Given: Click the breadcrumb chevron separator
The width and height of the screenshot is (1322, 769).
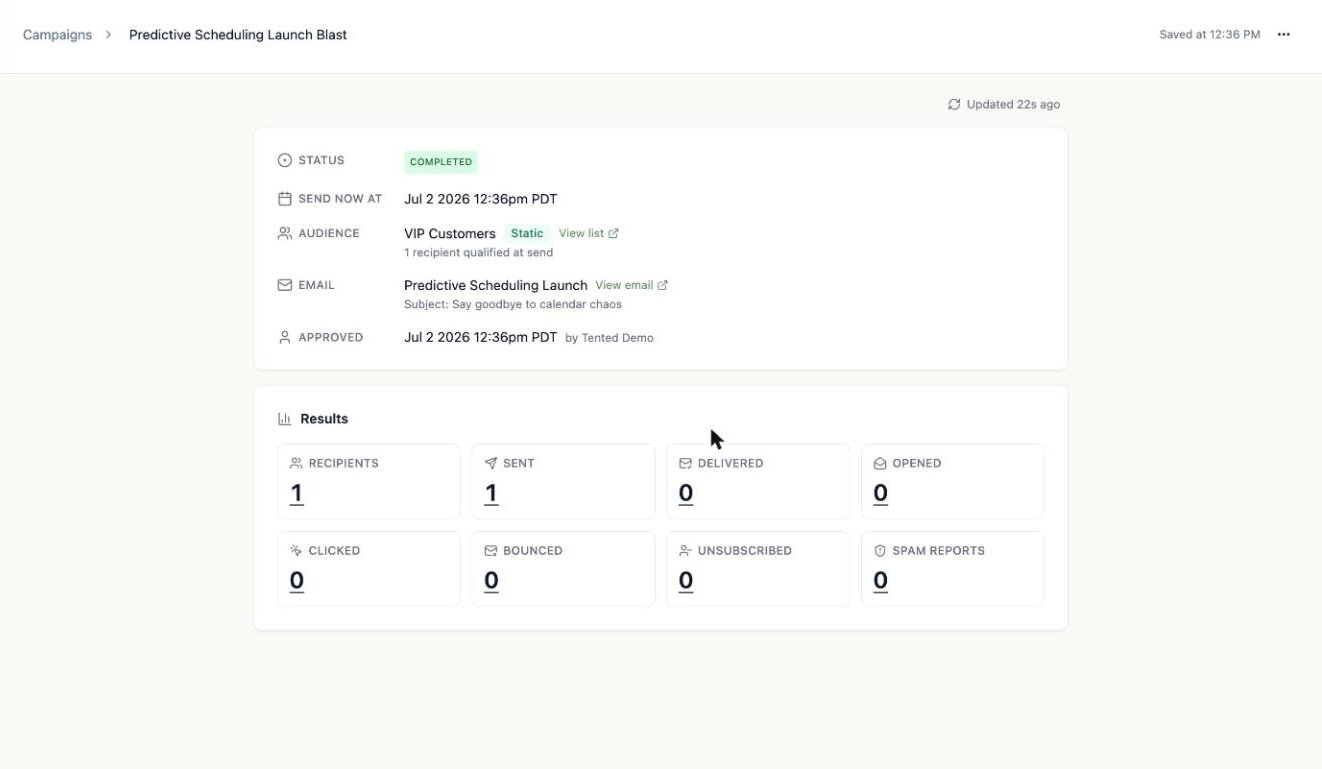Looking at the screenshot, I should (108, 34).
